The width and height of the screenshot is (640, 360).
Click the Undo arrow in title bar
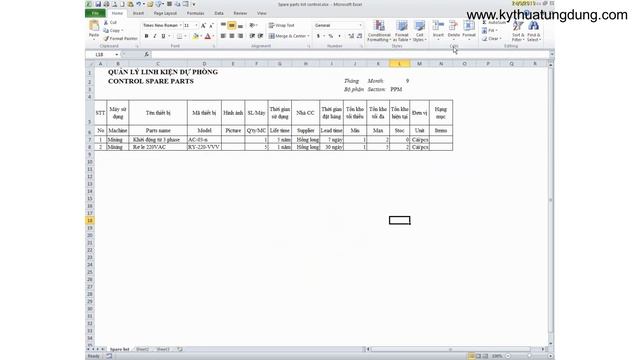coord(138,4)
